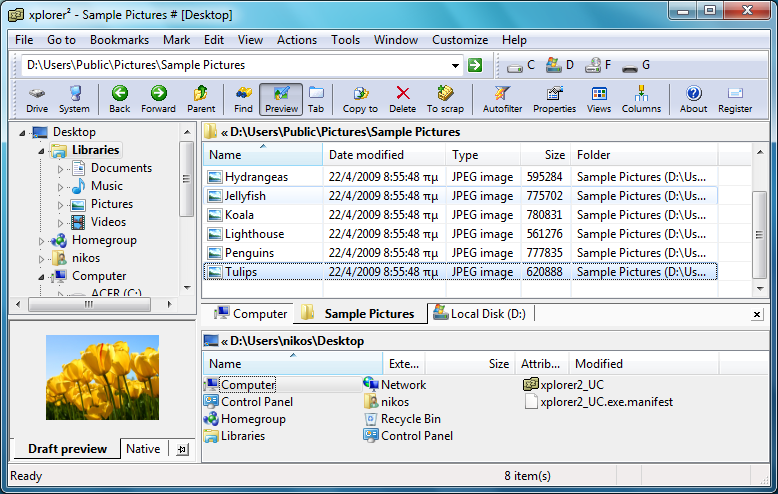
Task: Click the green Go arrow beside the address bar
Action: pos(475,65)
